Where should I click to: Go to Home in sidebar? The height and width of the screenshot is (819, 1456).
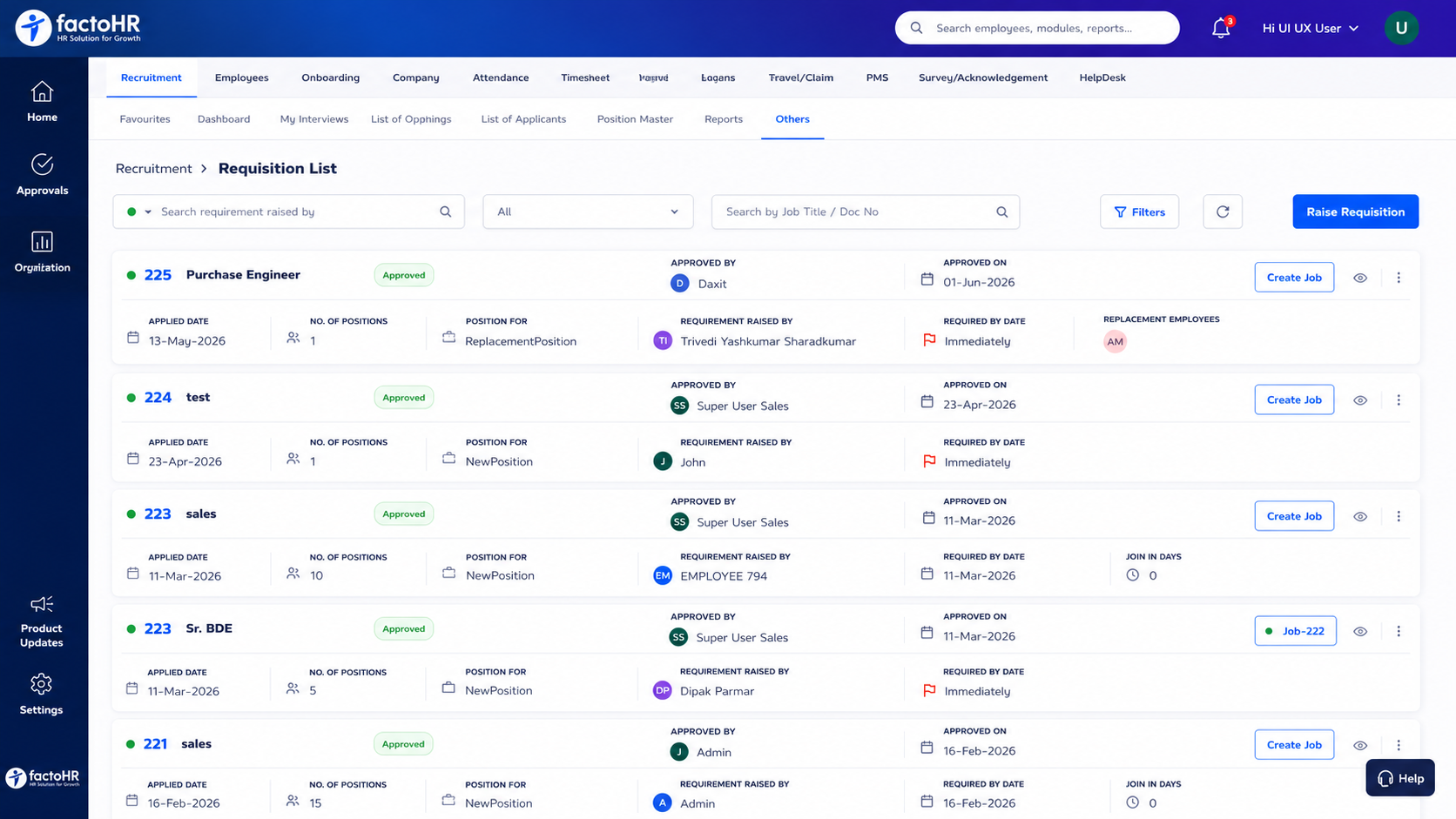click(x=42, y=102)
